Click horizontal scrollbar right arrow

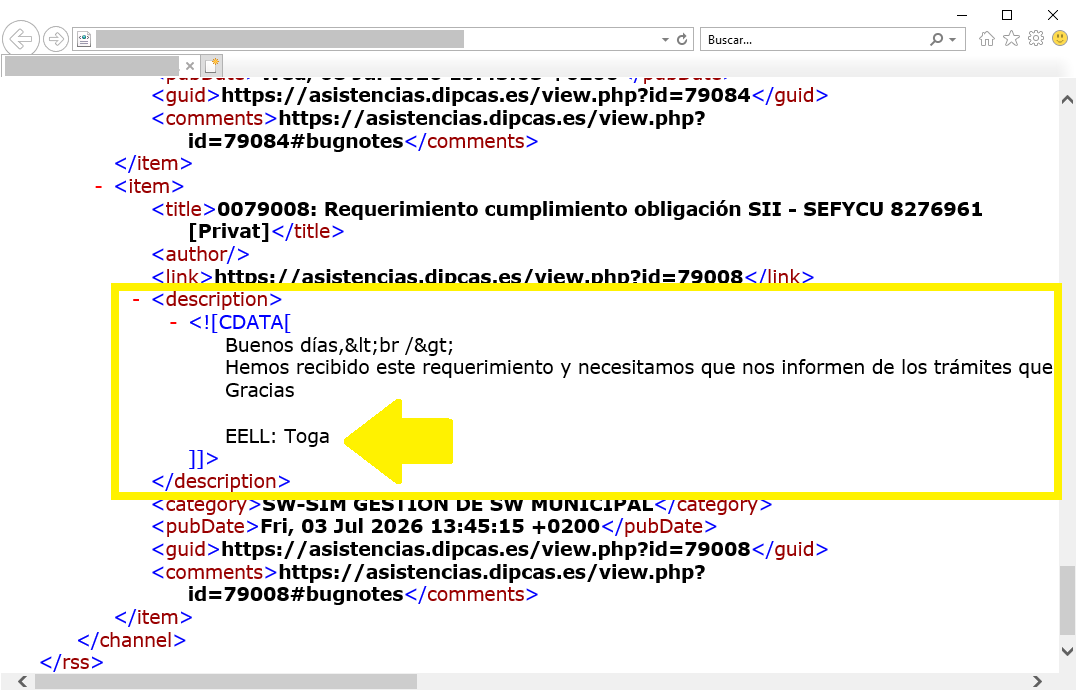point(1037,681)
